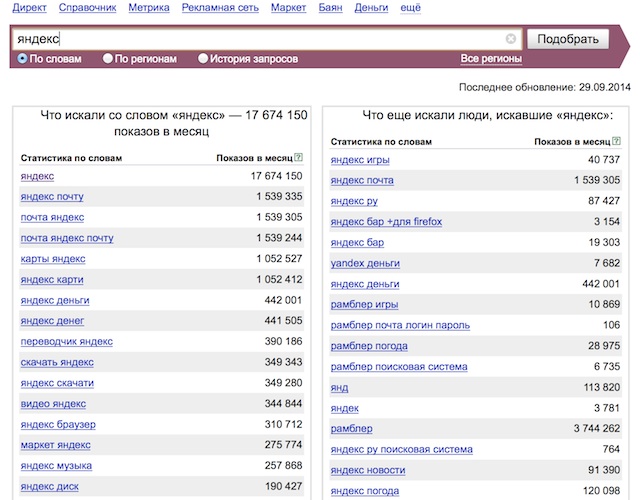Screen dimensions: 640x500
Task: Open the 'яндекс бар' keyword link
Action: [357, 243]
